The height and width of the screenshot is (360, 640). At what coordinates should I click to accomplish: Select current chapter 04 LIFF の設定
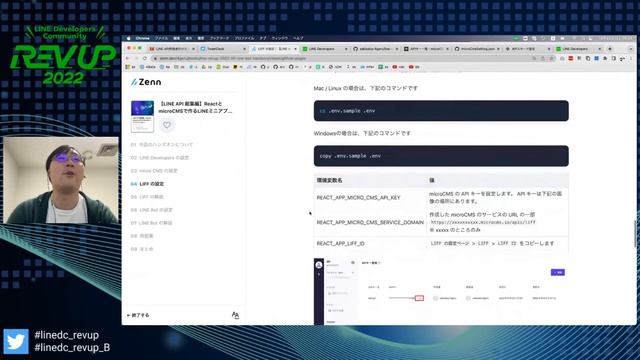(x=147, y=184)
